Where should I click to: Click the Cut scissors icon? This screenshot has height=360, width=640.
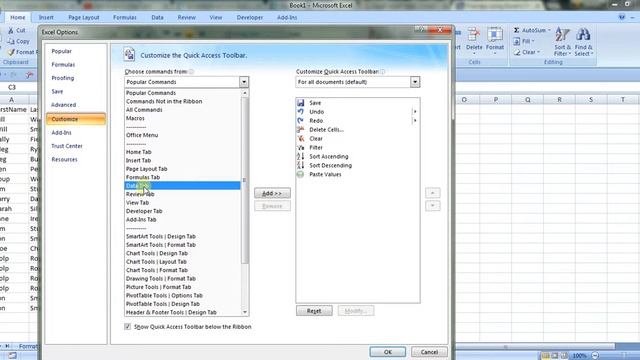coord(11,31)
